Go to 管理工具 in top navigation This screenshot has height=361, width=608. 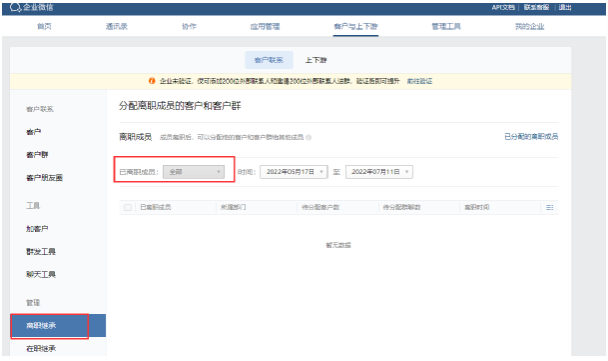446,26
